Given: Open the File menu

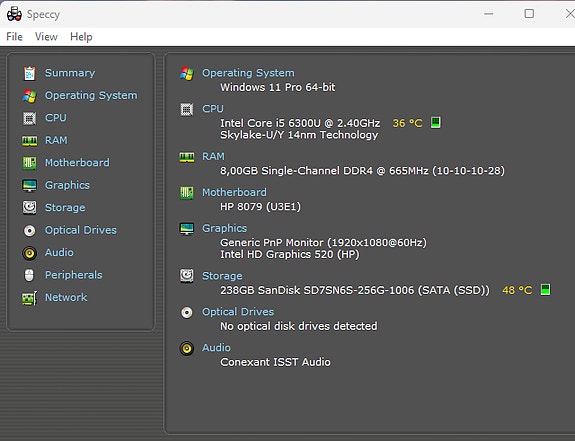Looking at the screenshot, I should coord(14,37).
